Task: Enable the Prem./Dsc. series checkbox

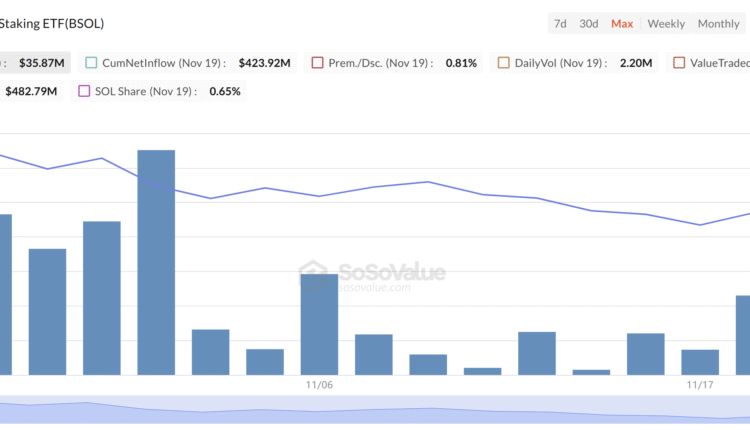Action: [318, 63]
